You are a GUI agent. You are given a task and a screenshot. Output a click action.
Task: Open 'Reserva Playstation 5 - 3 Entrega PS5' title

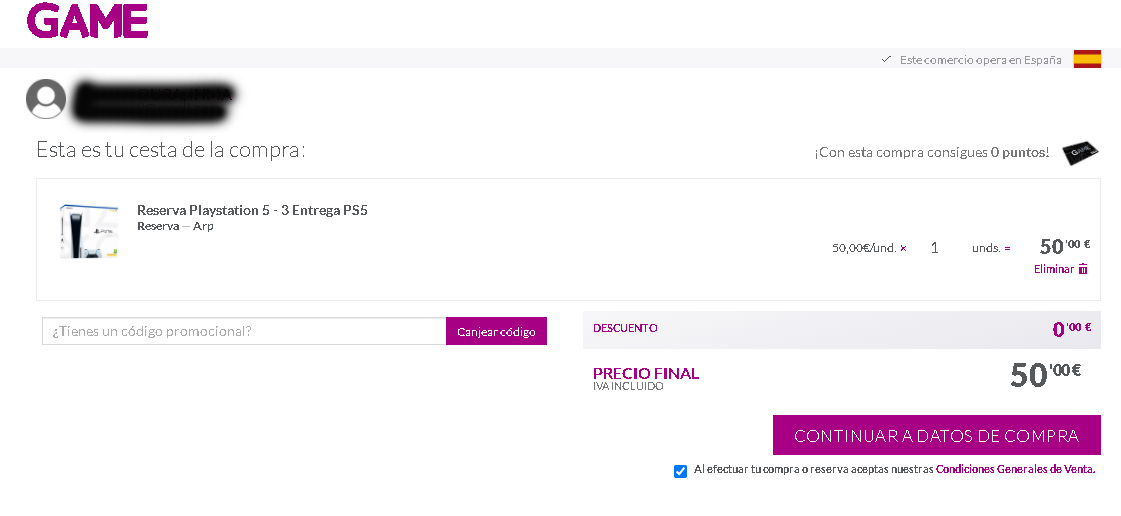click(252, 210)
